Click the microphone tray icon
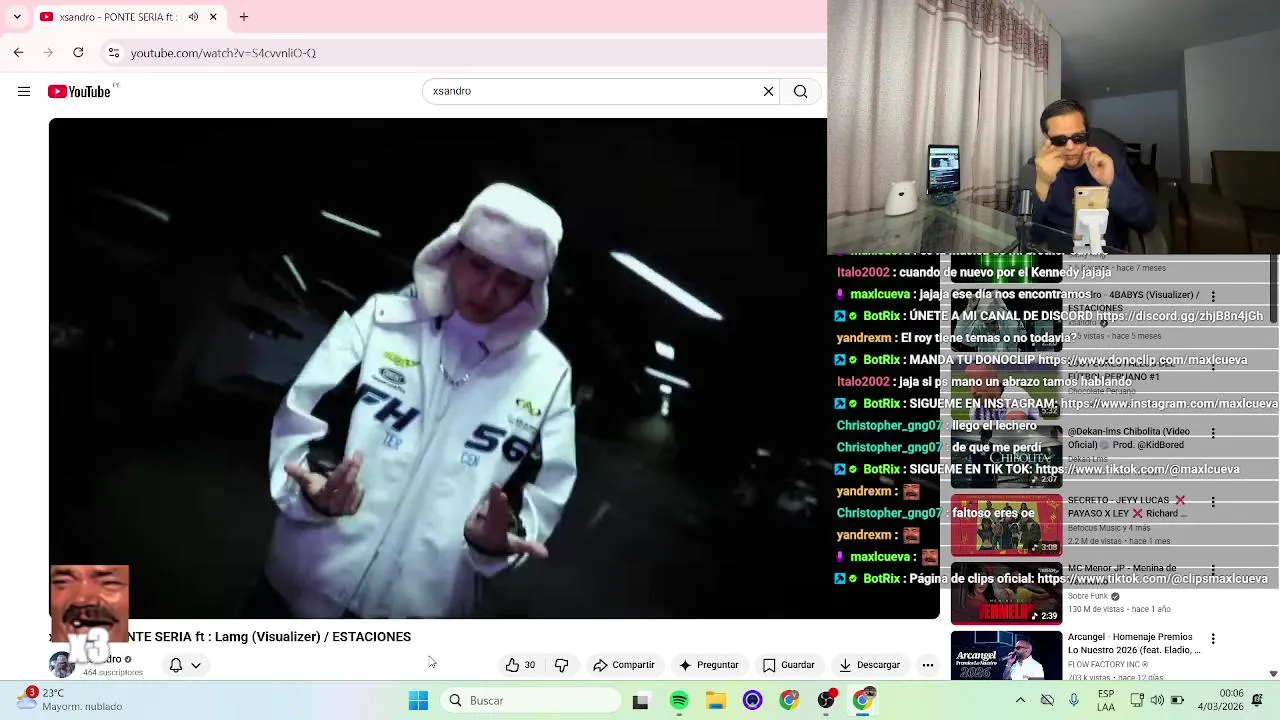 coord(1074,700)
